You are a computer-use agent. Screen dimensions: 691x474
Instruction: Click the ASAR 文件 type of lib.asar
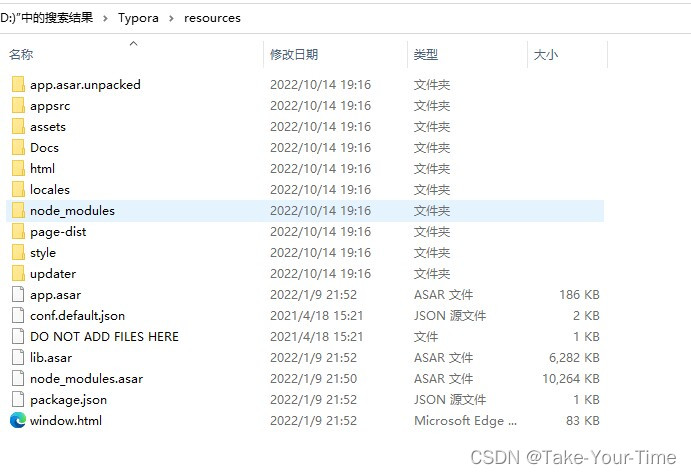[x=443, y=358]
